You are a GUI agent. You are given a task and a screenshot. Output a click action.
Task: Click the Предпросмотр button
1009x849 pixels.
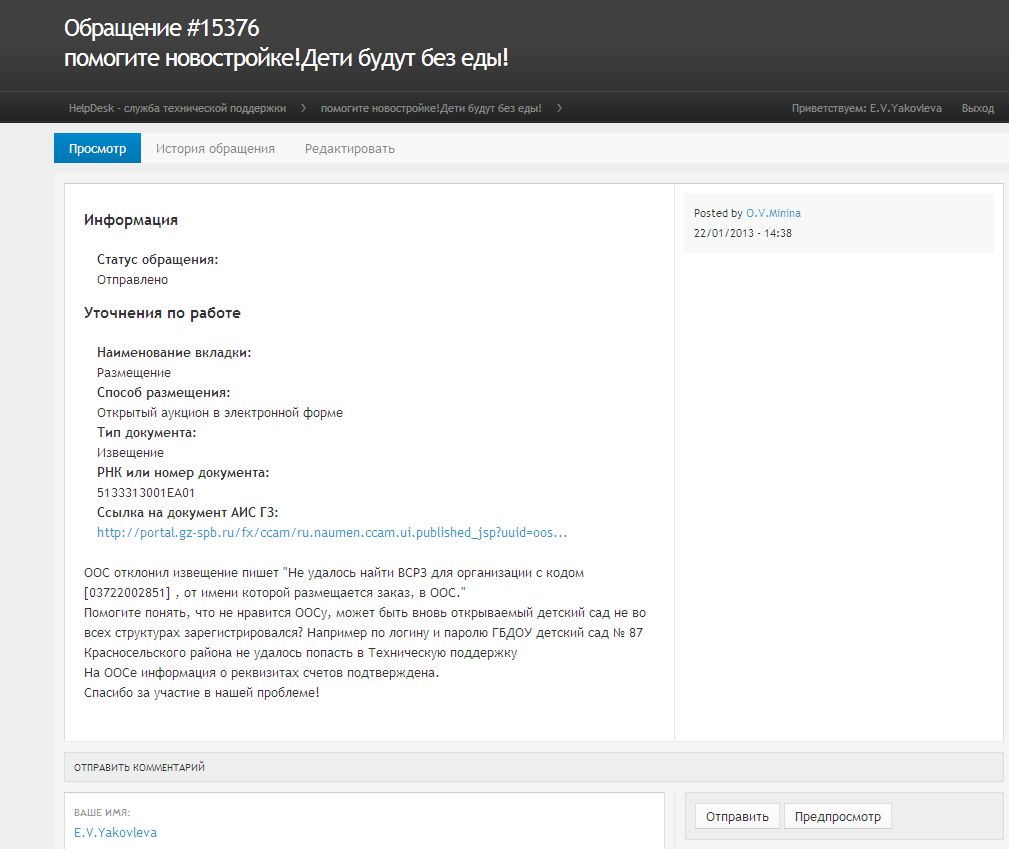coord(837,816)
